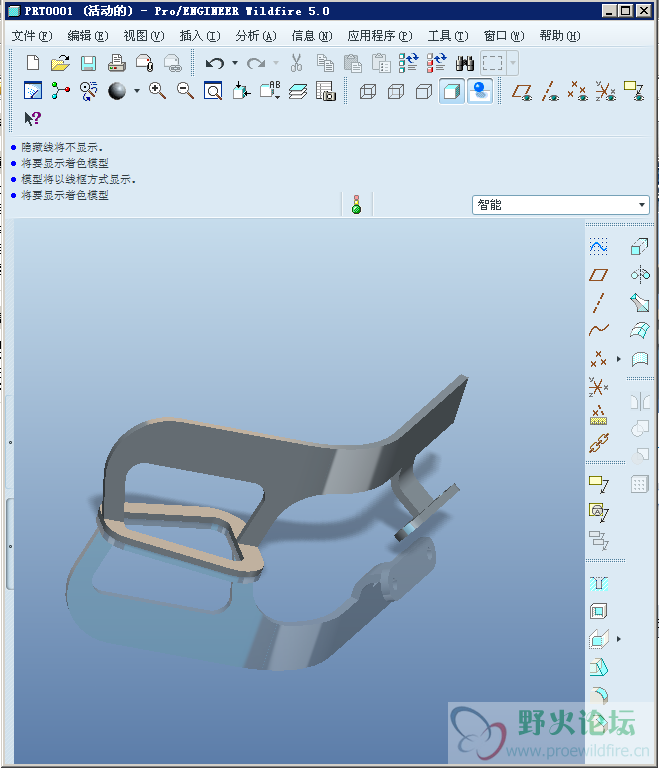659x769 pixels.
Task: Click the Repaint screen icon
Action: [x=33, y=91]
